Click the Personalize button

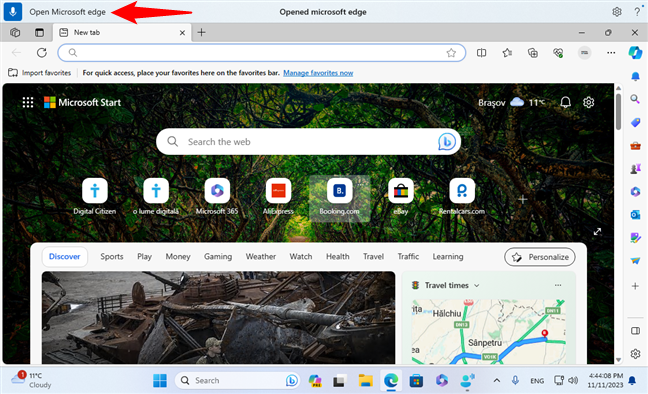pyautogui.click(x=540, y=257)
